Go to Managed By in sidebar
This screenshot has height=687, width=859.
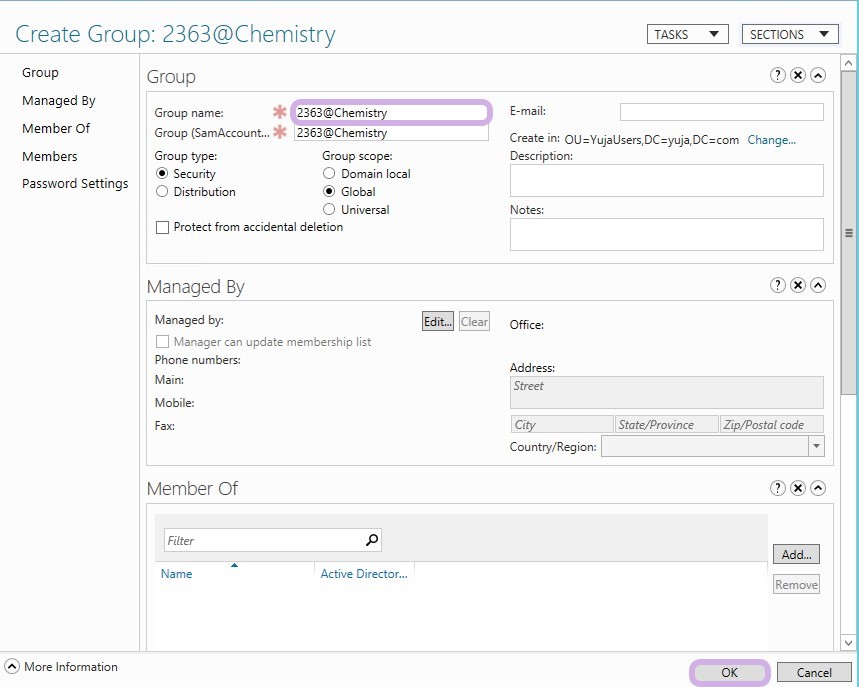(x=59, y=101)
